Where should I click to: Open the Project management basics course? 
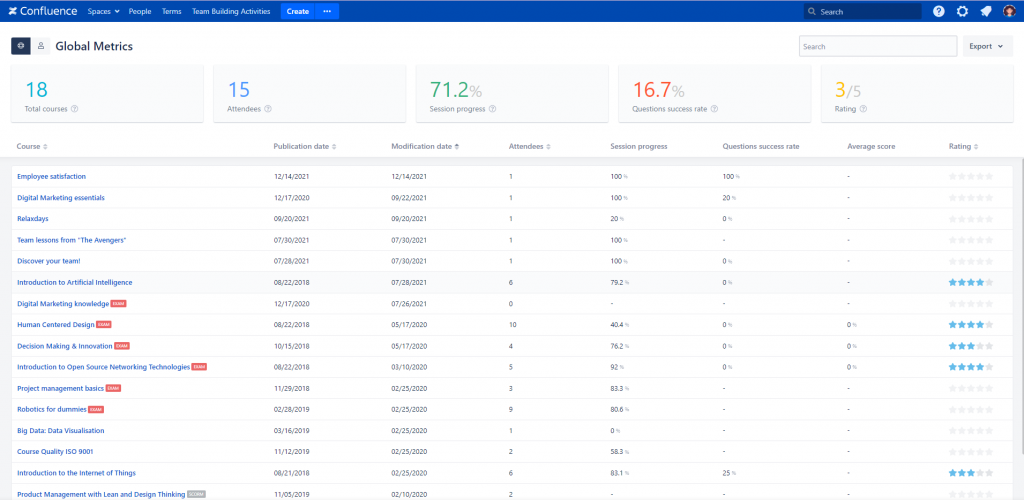(60, 388)
